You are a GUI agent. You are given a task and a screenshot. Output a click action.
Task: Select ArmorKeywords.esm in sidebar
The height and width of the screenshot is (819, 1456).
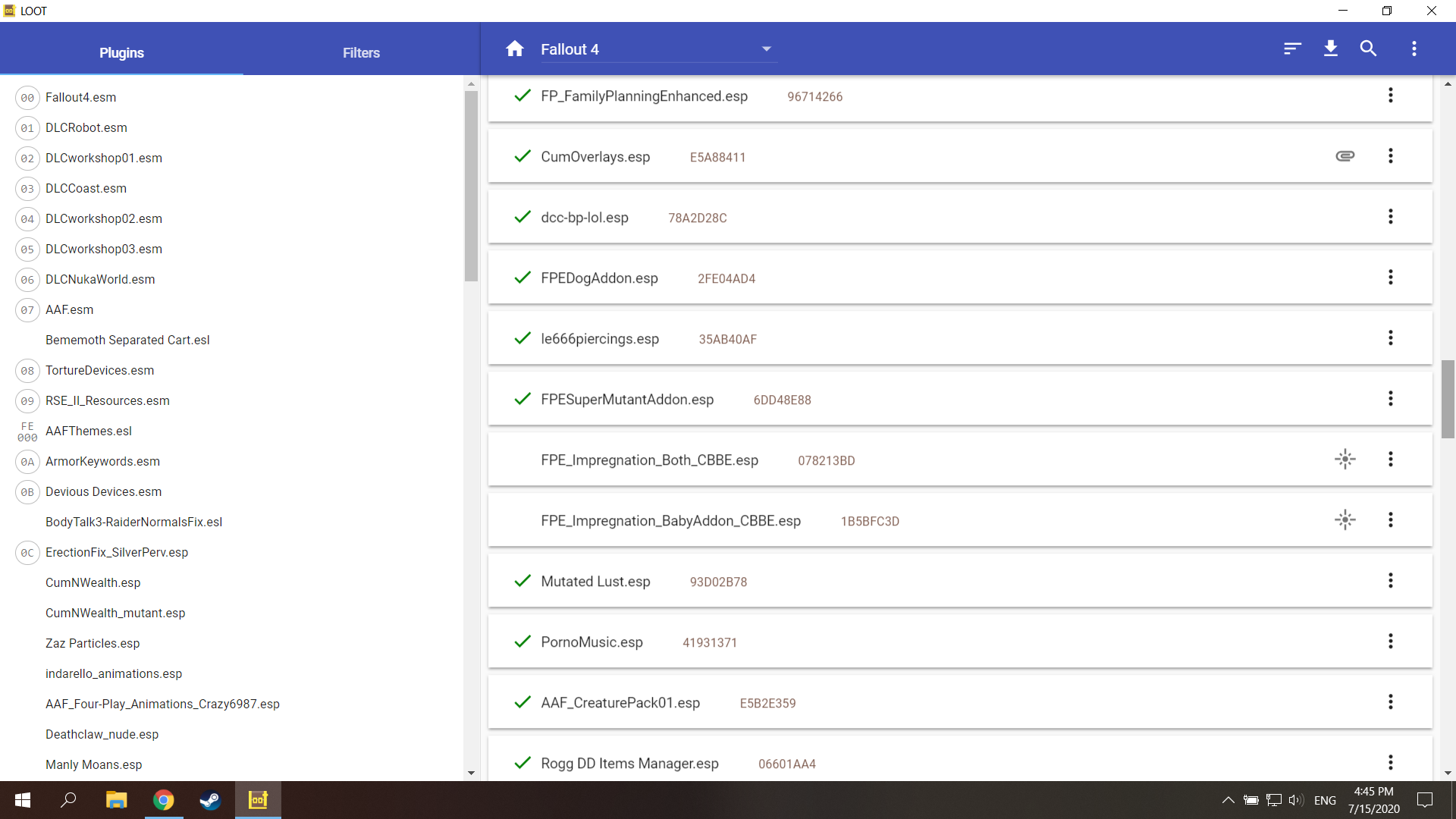[102, 461]
